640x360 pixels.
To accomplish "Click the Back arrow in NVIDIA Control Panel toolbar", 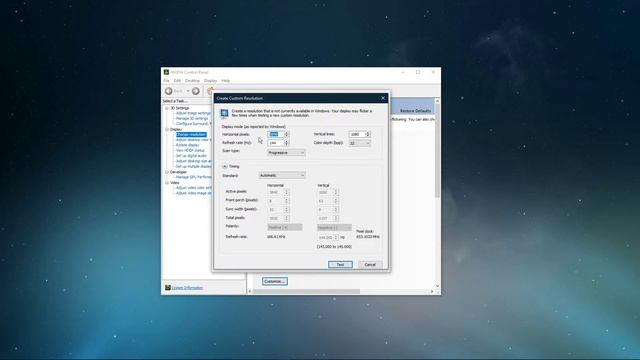I will 169,91.
